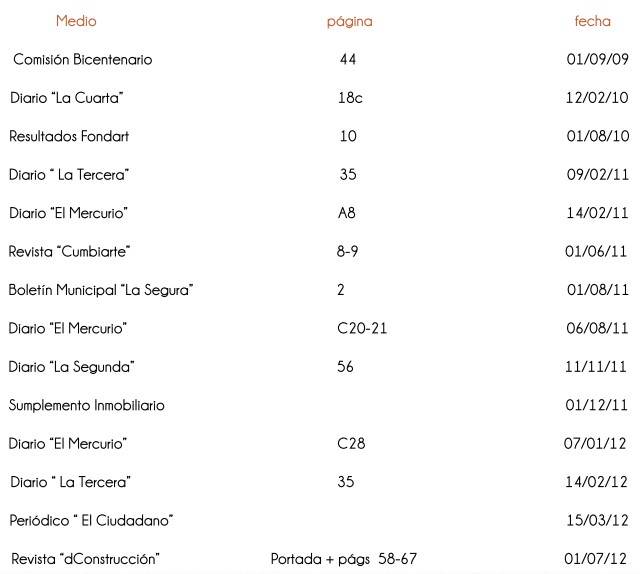Select Boletín Municipal "La Segura" entry
This screenshot has width=640, height=574.
click(x=100, y=290)
